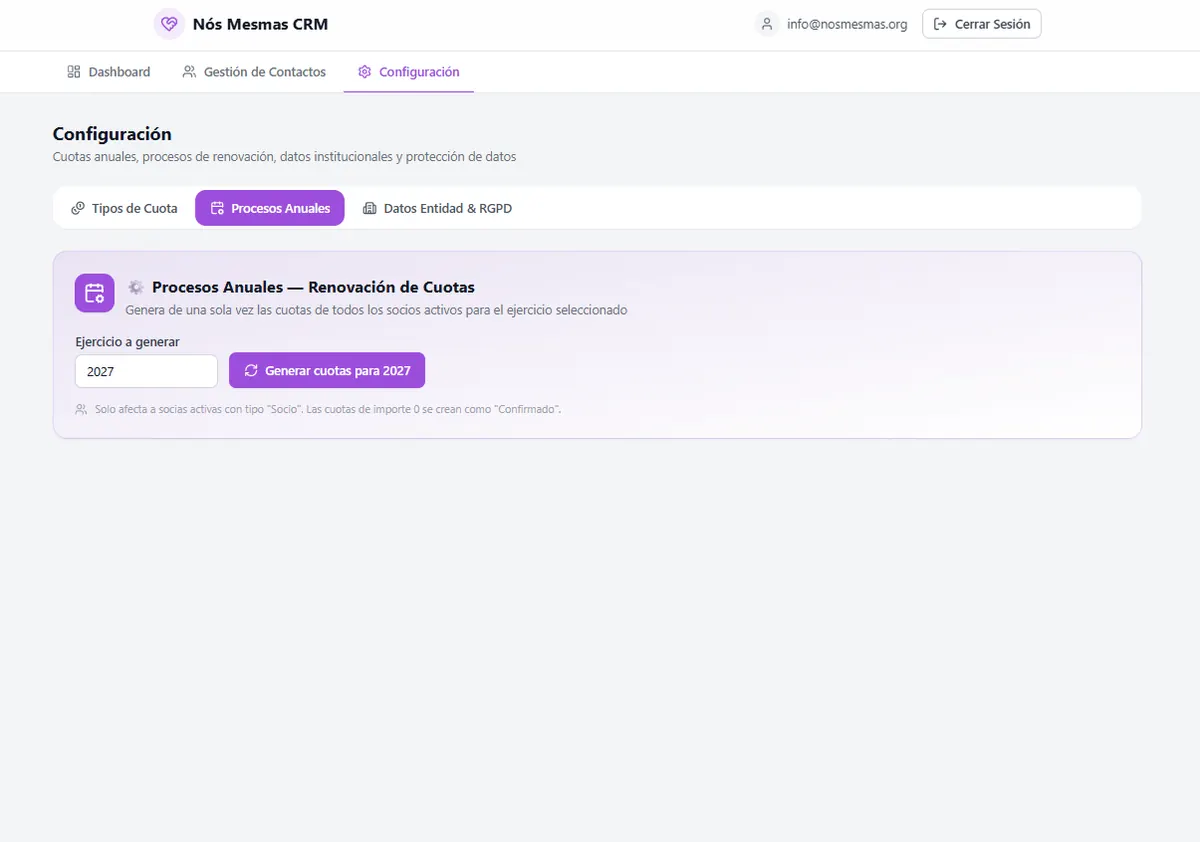The width and height of the screenshot is (1200, 842).
Task: Open Datos Entidad & RGPD sub-tab
Action: coord(437,208)
